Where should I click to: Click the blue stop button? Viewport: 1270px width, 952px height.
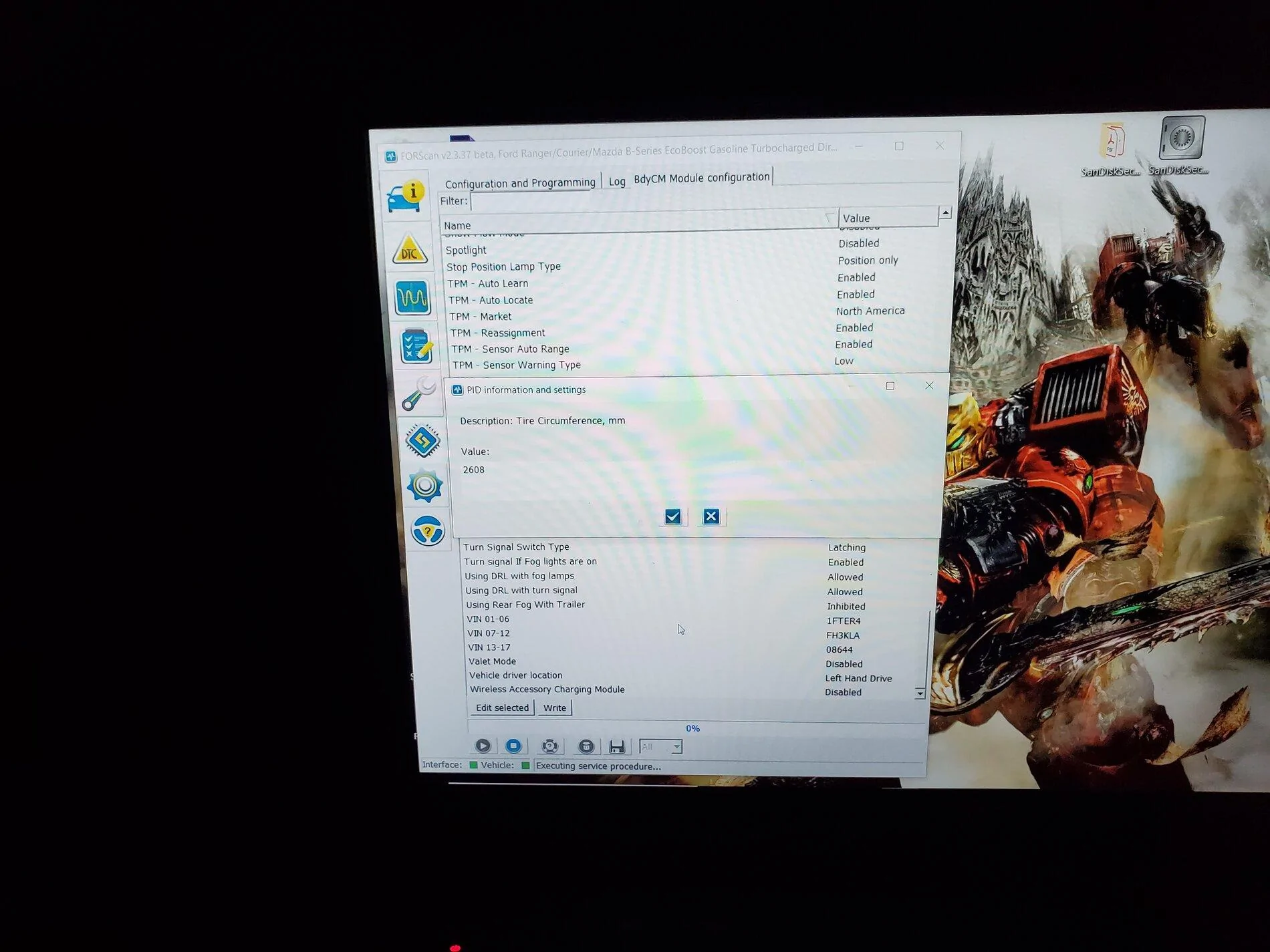[513, 746]
